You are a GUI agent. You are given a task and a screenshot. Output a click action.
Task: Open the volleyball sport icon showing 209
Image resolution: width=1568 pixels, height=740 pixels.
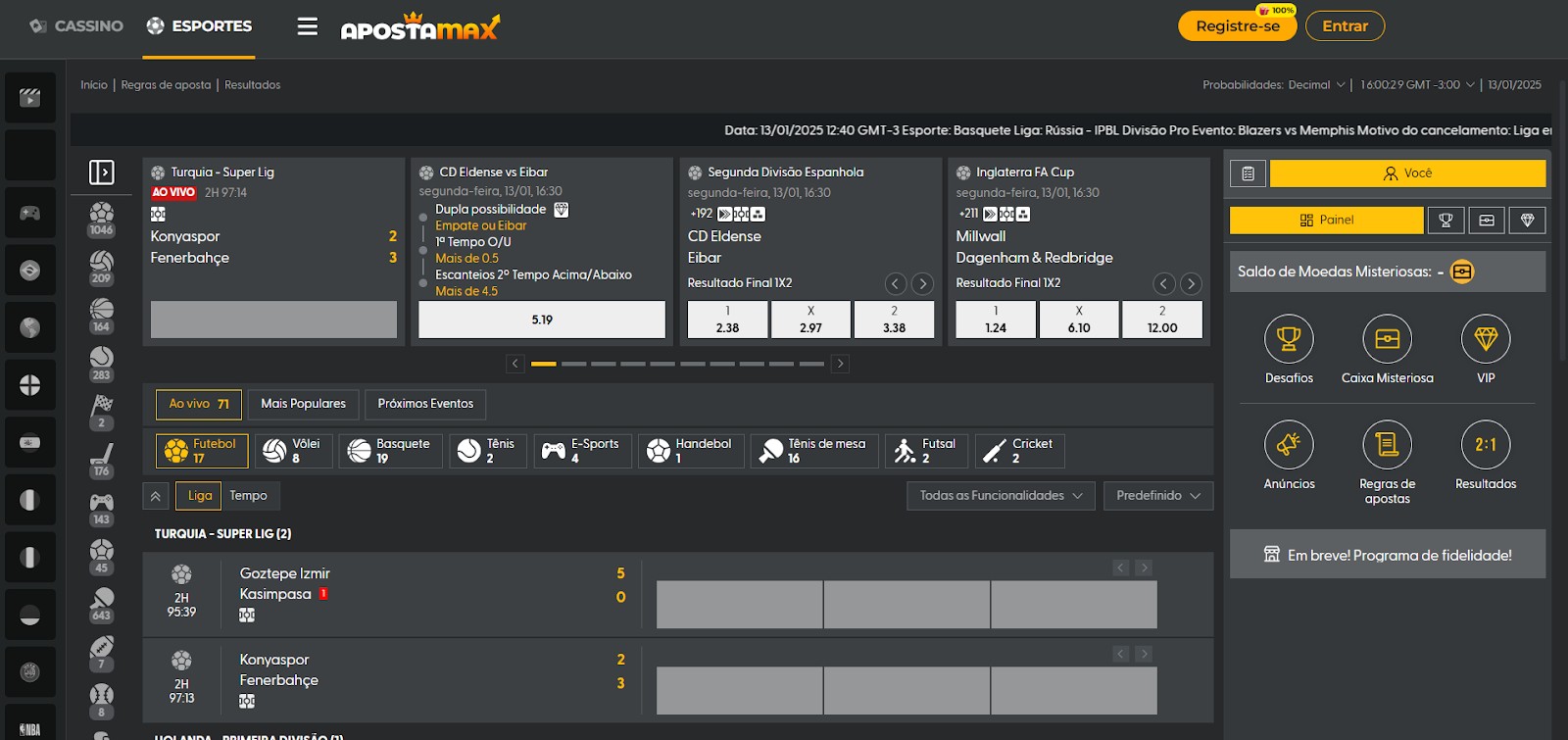pyautogui.click(x=101, y=267)
